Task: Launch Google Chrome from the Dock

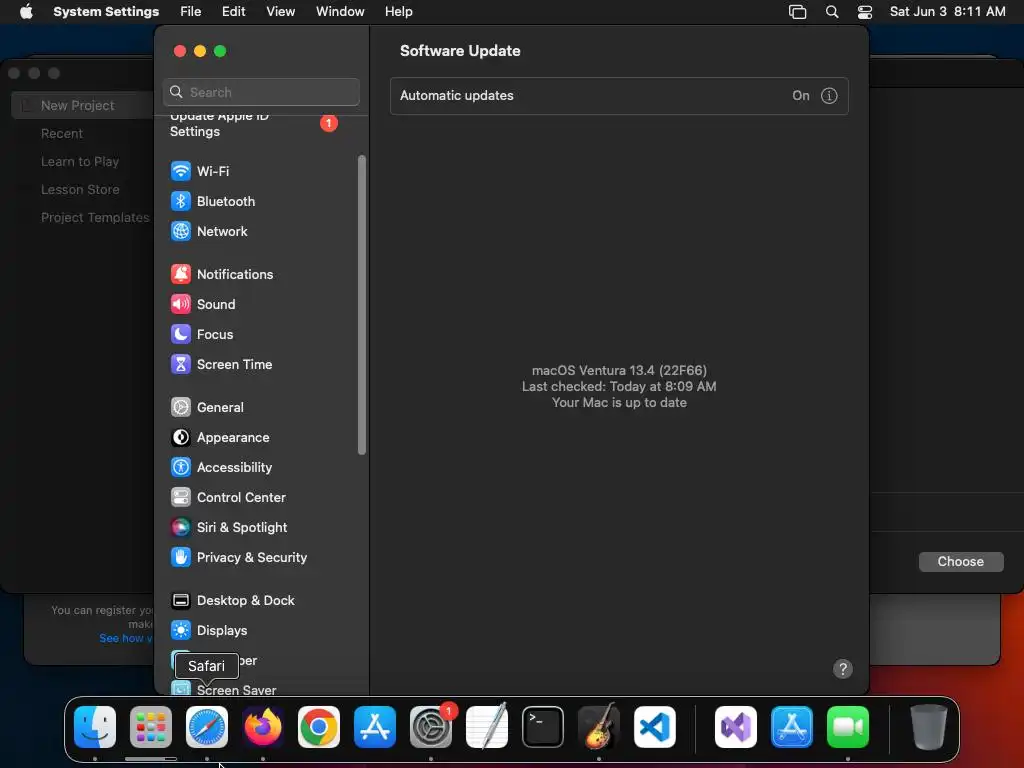Action: [319, 727]
